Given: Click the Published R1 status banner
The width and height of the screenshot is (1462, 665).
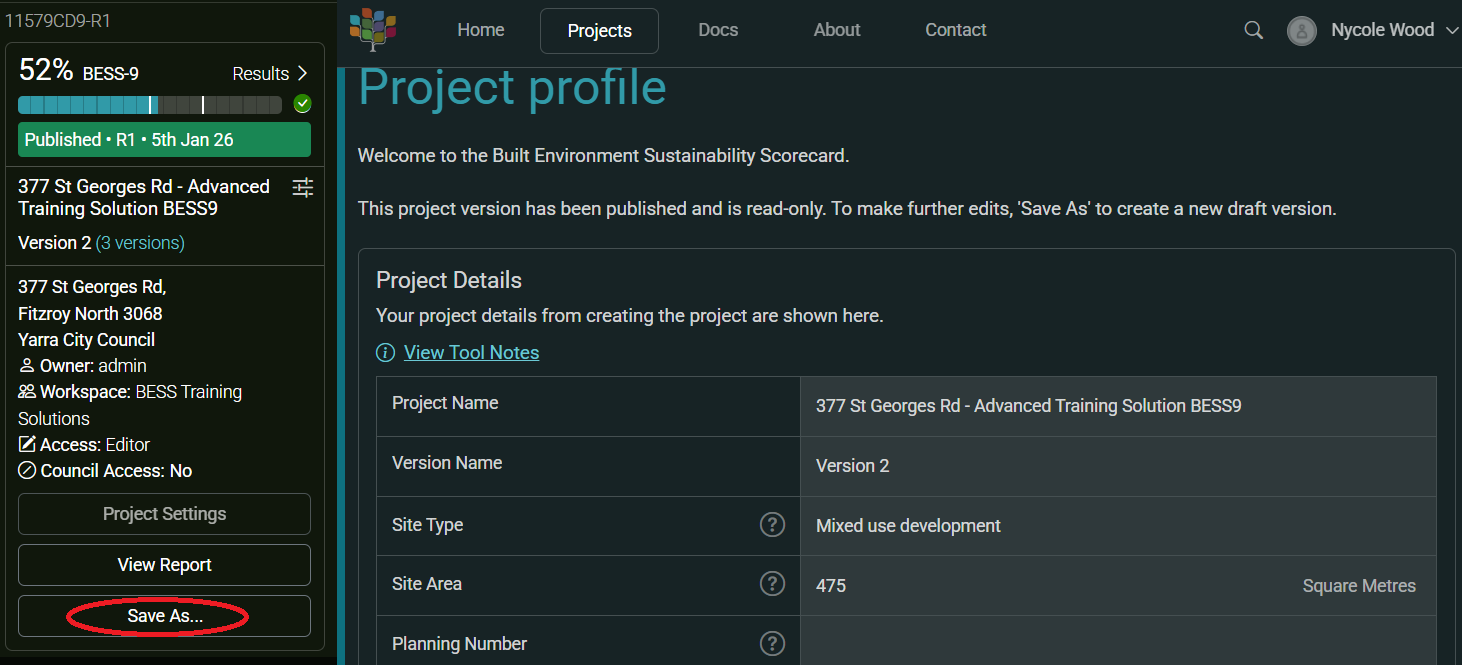Looking at the screenshot, I should coord(163,139).
